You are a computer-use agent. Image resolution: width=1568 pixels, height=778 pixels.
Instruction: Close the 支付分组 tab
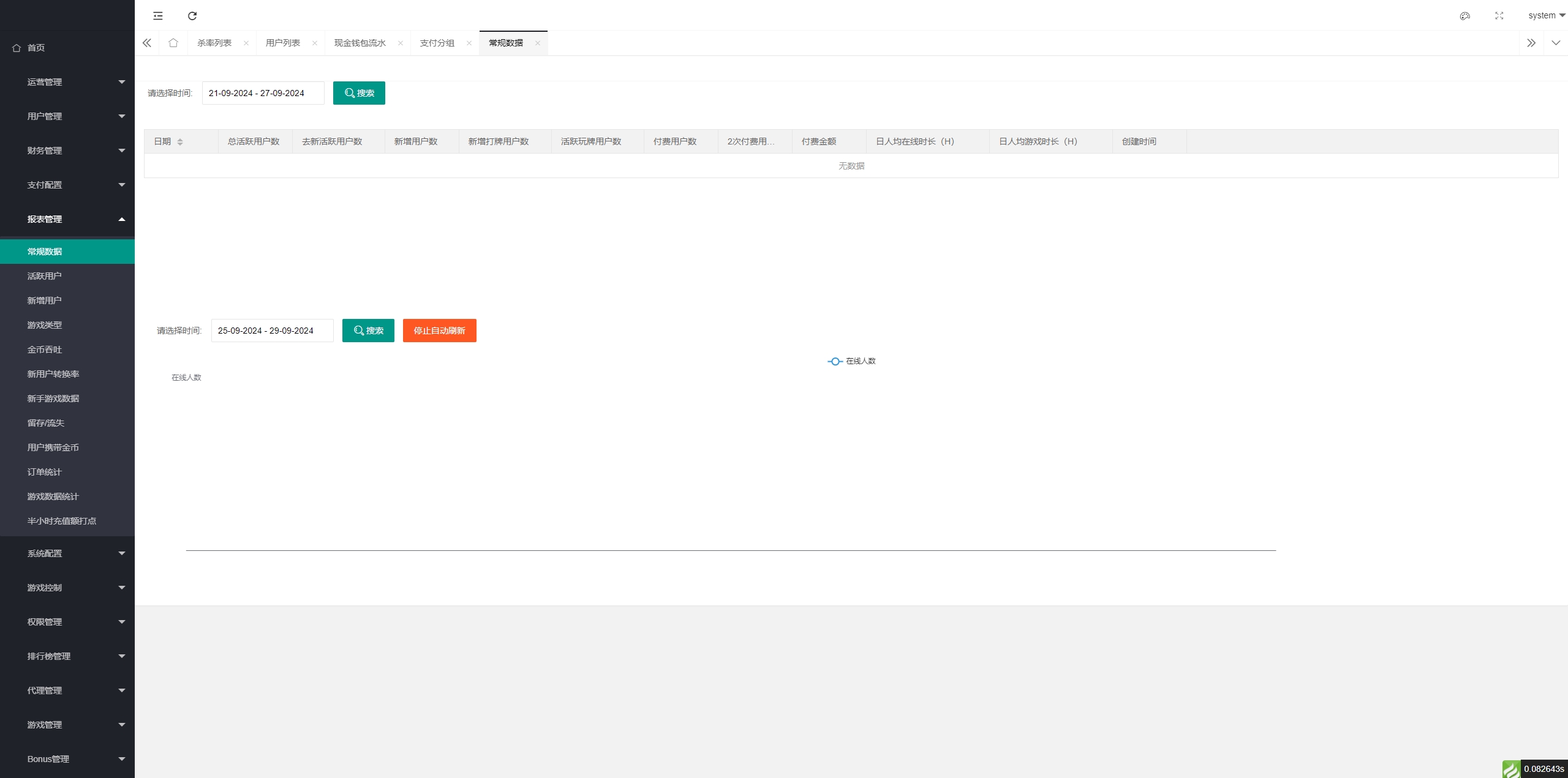(469, 43)
